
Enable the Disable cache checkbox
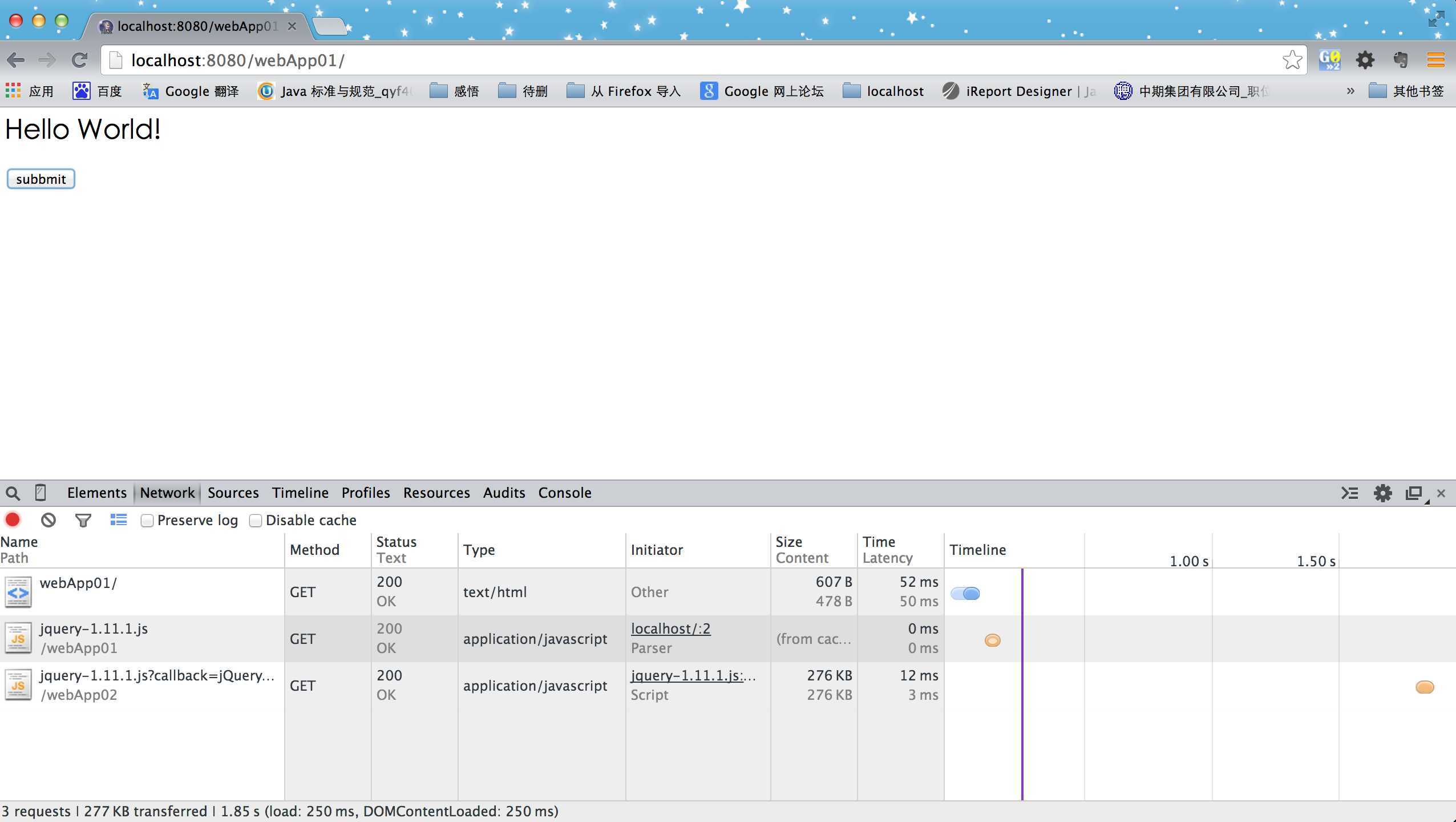coord(256,521)
